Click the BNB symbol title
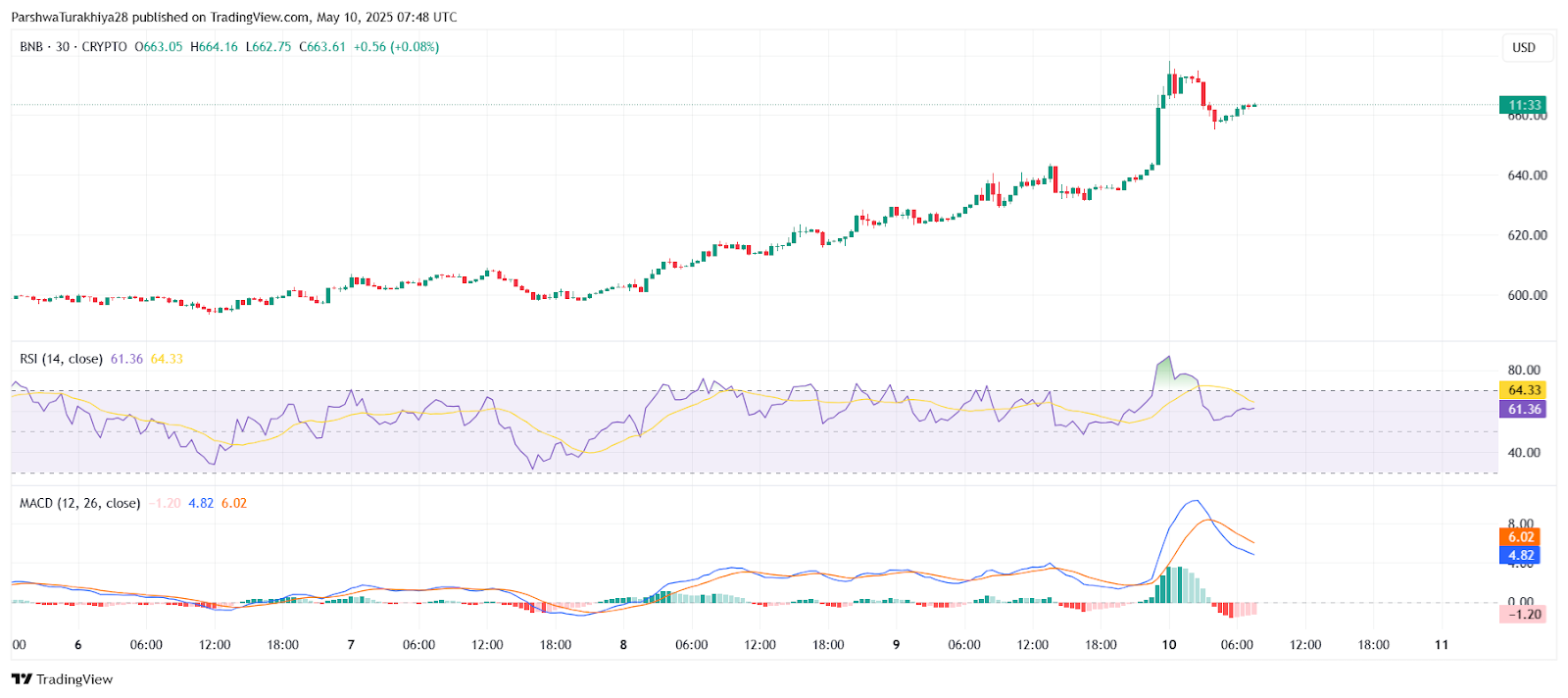The image size is (1568, 698). [x=31, y=47]
